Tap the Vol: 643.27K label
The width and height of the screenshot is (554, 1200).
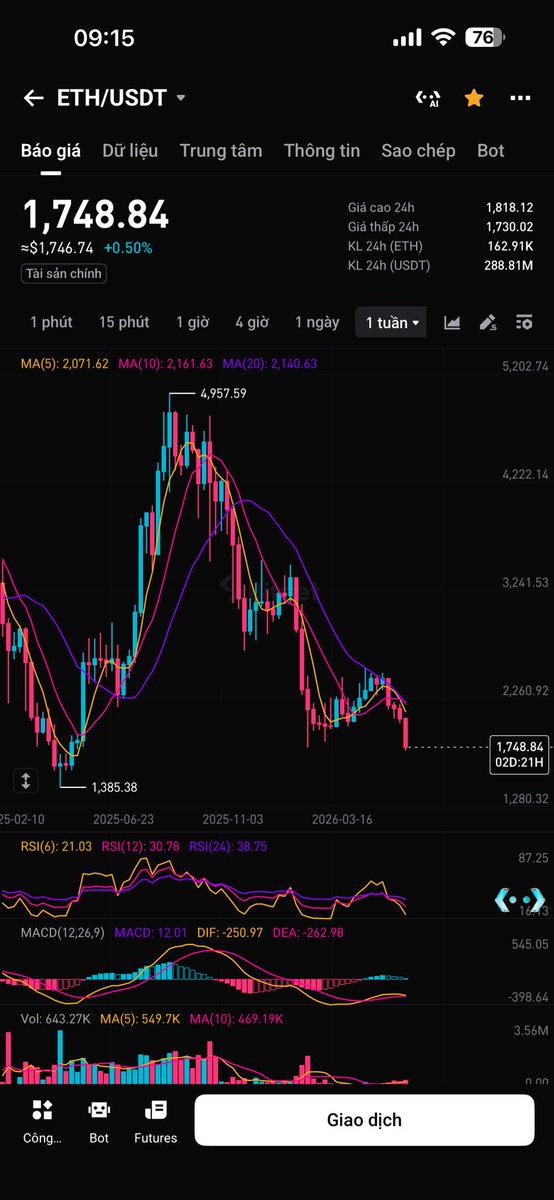click(58, 1018)
